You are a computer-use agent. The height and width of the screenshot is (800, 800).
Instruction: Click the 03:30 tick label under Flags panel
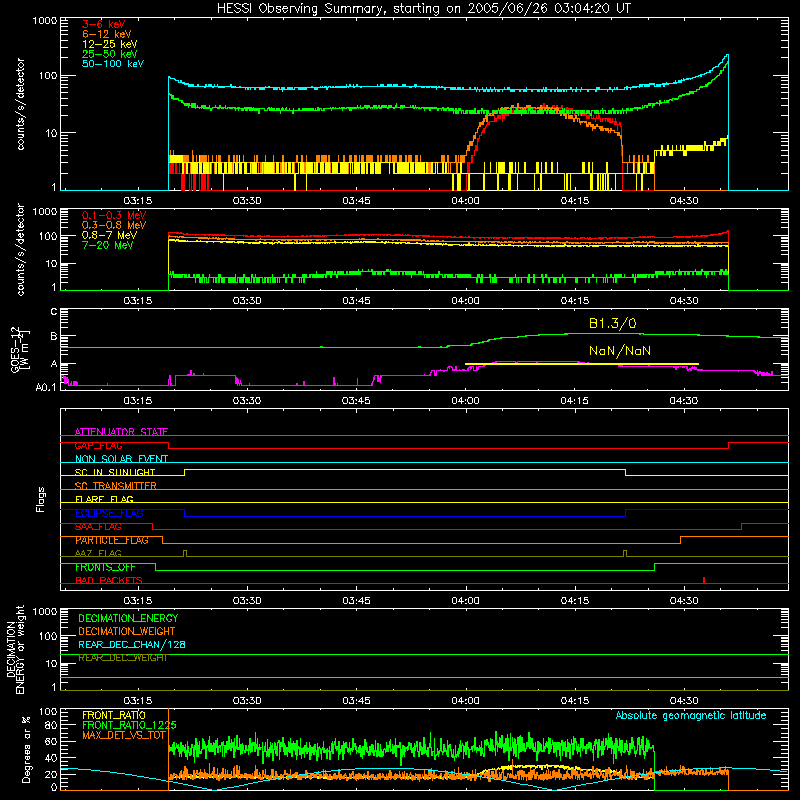pos(247,601)
